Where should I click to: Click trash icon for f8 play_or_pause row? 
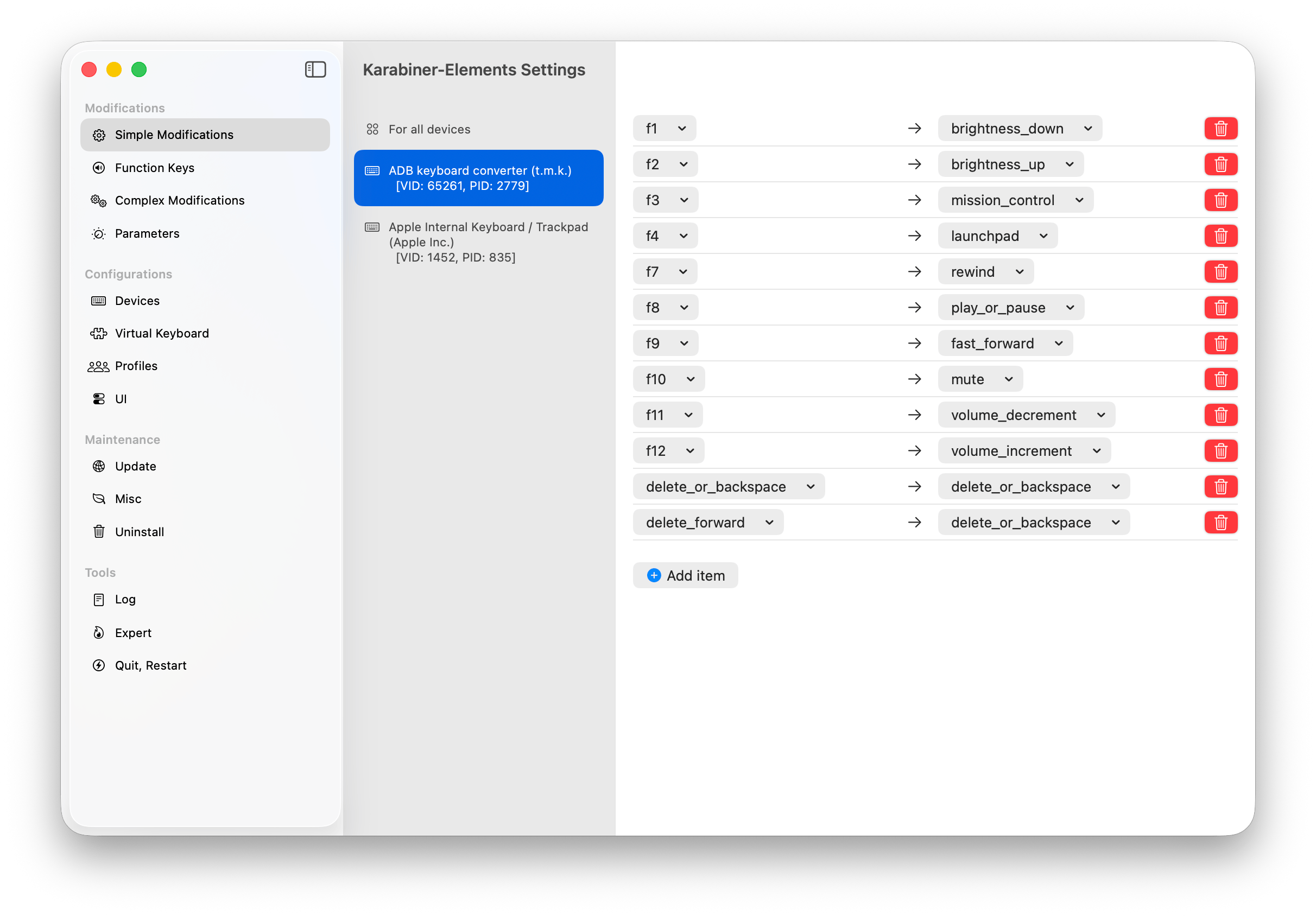(1220, 308)
